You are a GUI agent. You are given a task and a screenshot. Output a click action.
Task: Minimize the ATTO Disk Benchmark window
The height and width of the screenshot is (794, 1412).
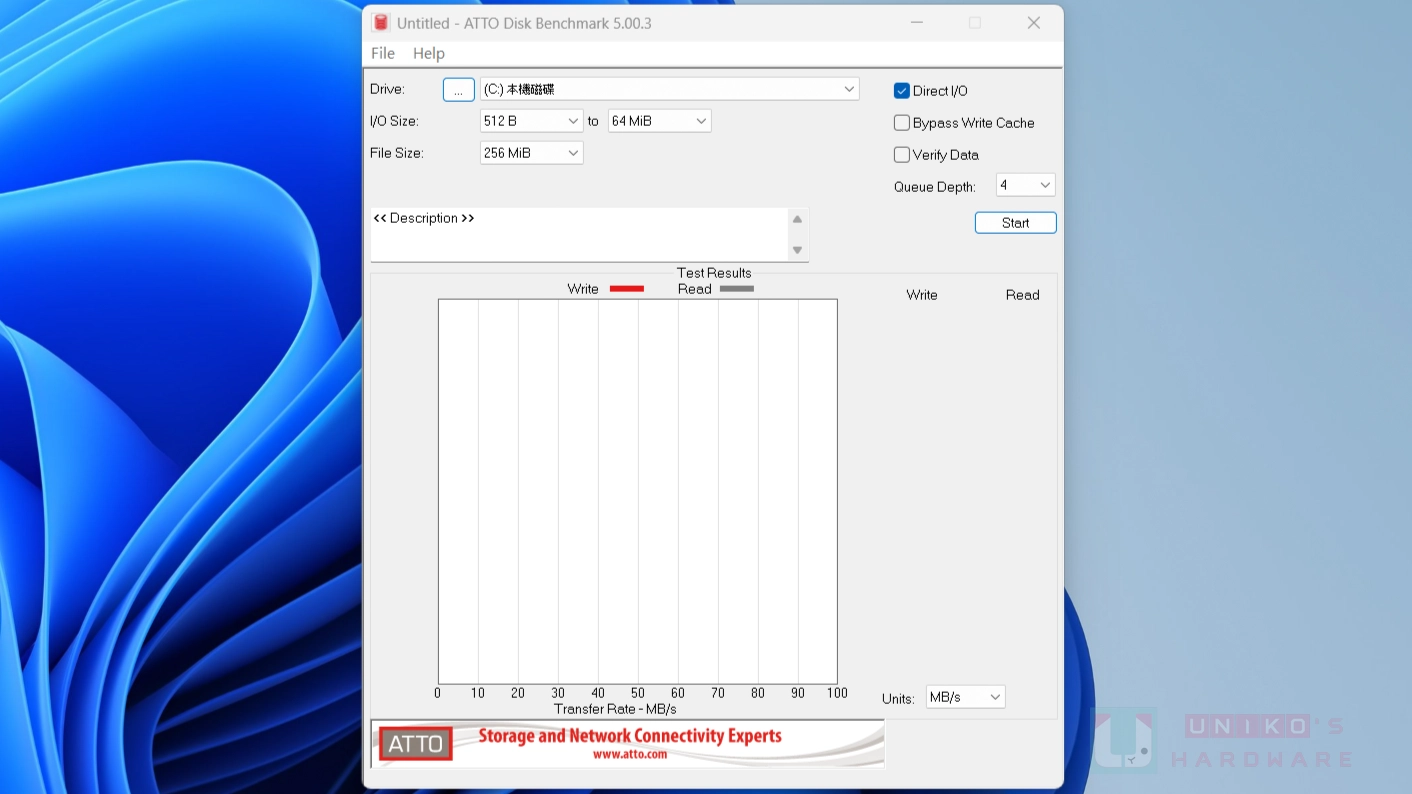[917, 22]
